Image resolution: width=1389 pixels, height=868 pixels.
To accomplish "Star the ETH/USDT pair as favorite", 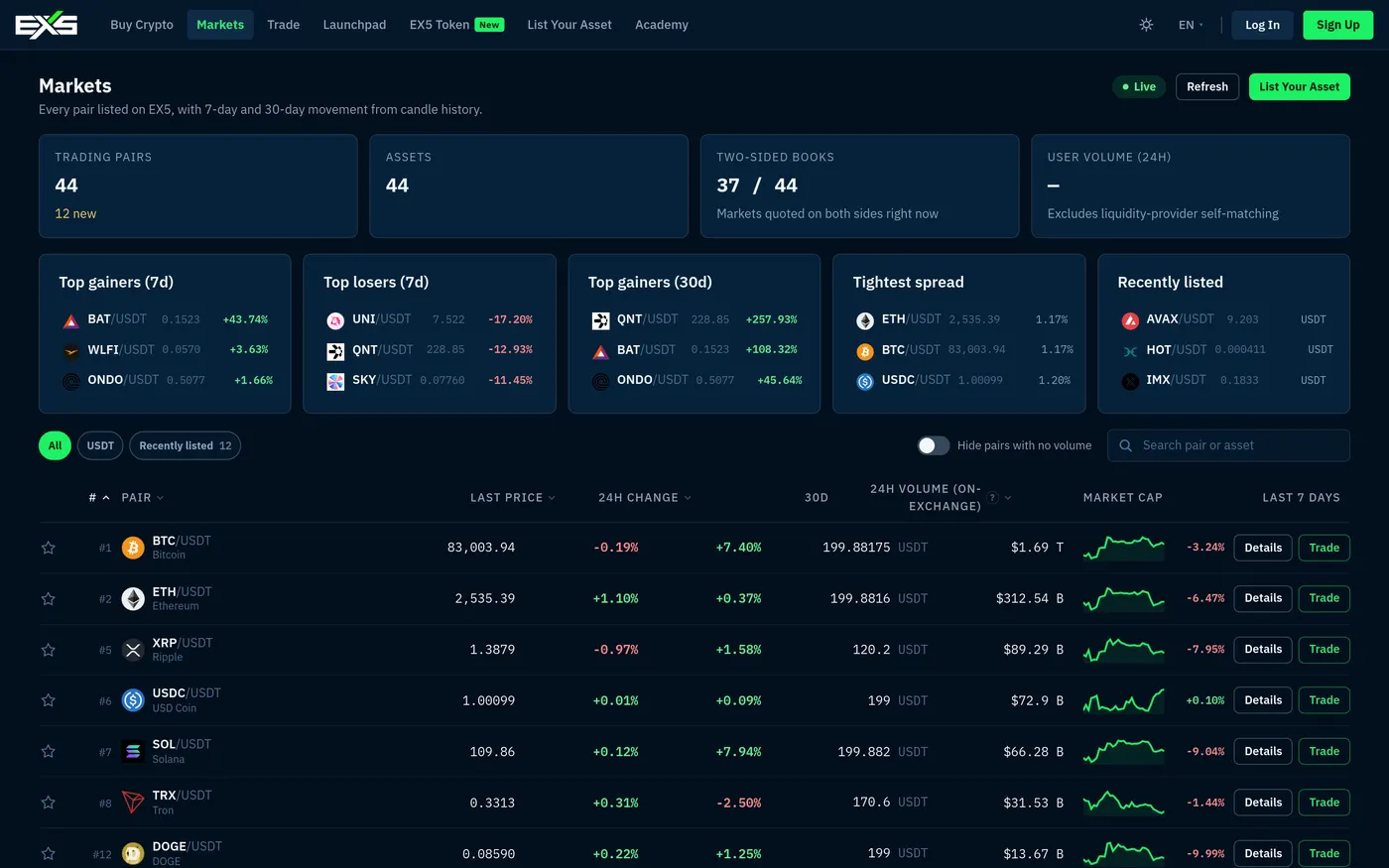I will pos(48,599).
